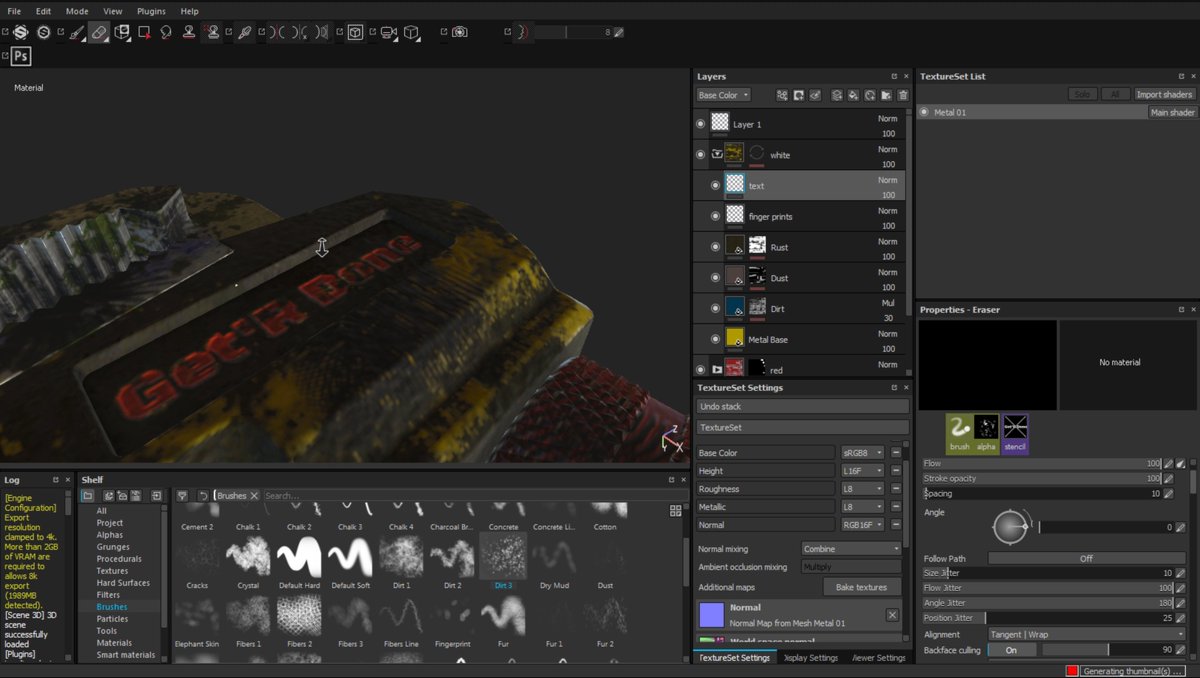This screenshot has height=678, width=1200.
Task: Select the Default Hard brush thumbnail
Action: (x=299, y=556)
